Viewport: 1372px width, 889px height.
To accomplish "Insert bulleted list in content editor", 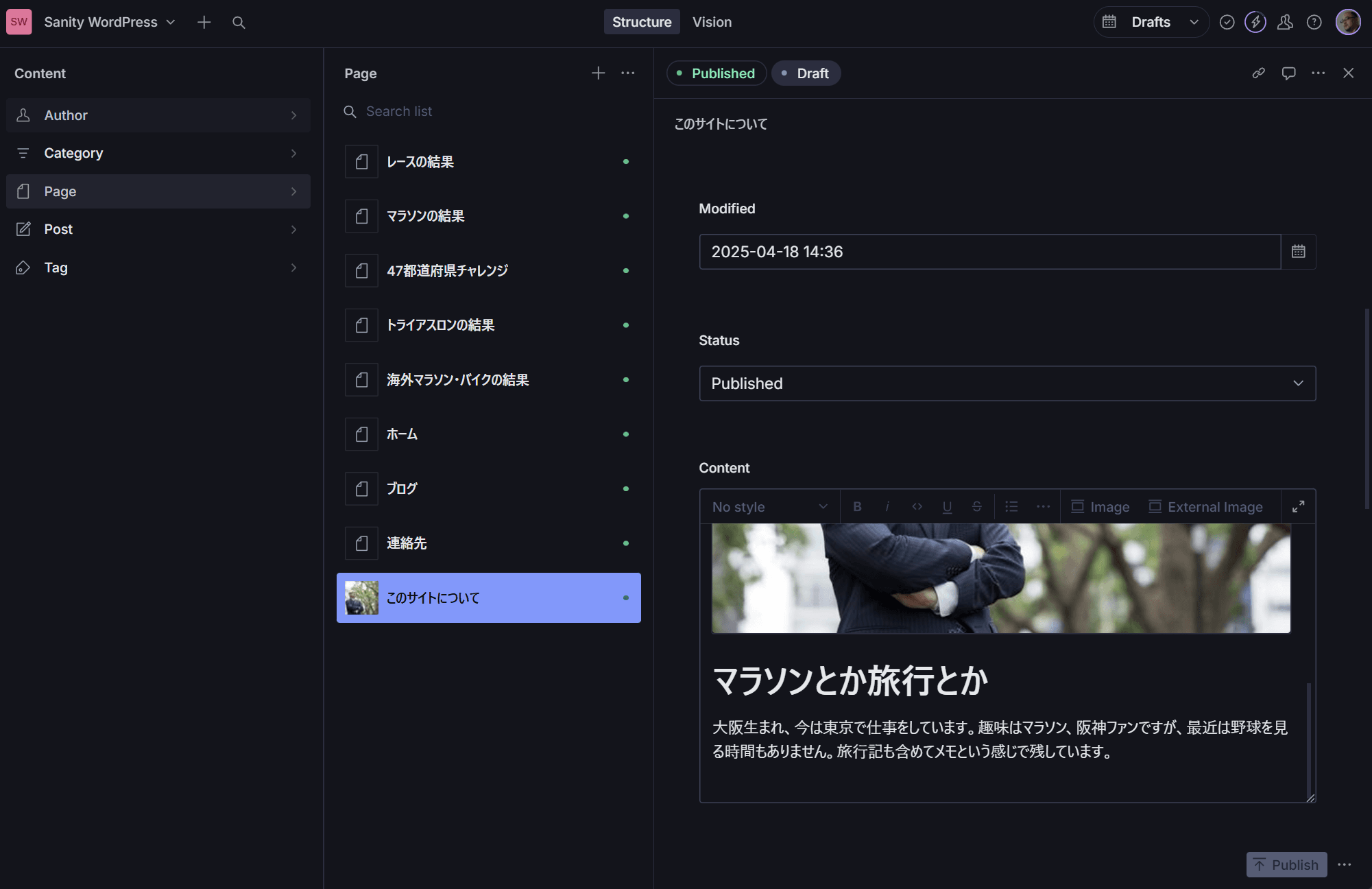I will point(1011,507).
